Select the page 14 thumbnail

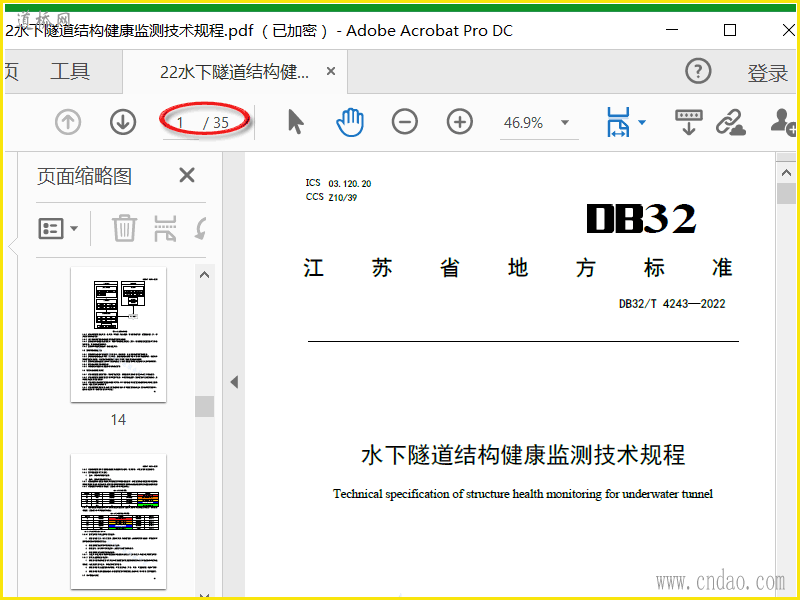[x=118, y=335]
